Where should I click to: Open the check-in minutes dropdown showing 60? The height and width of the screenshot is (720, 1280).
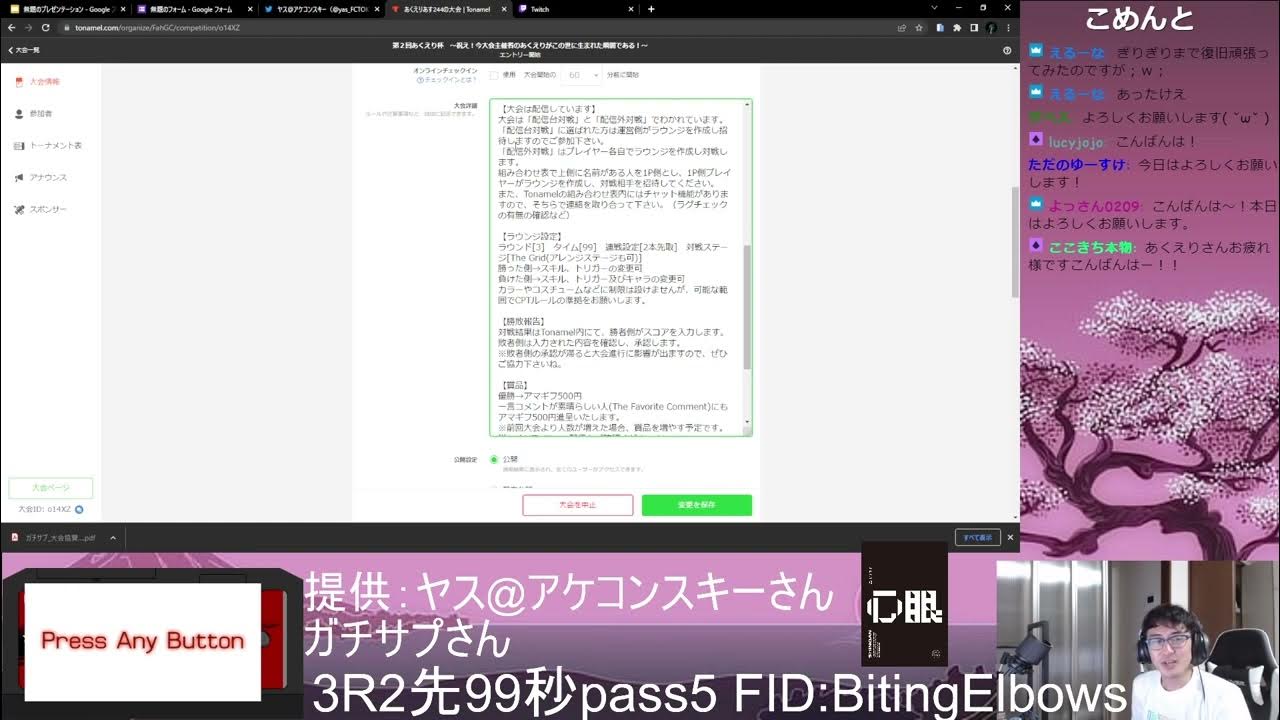click(581, 75)
